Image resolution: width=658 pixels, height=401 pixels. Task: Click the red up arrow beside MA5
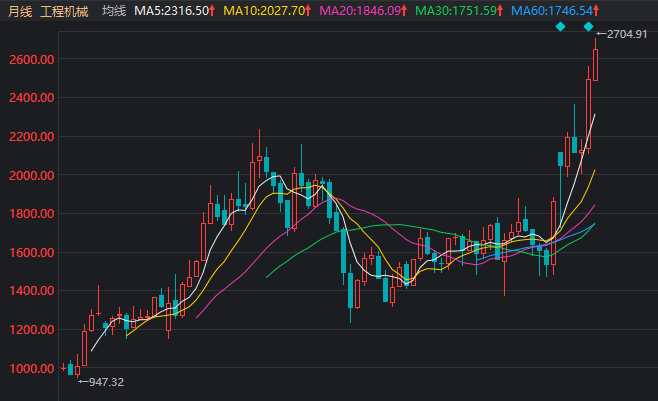pos(212,10)
